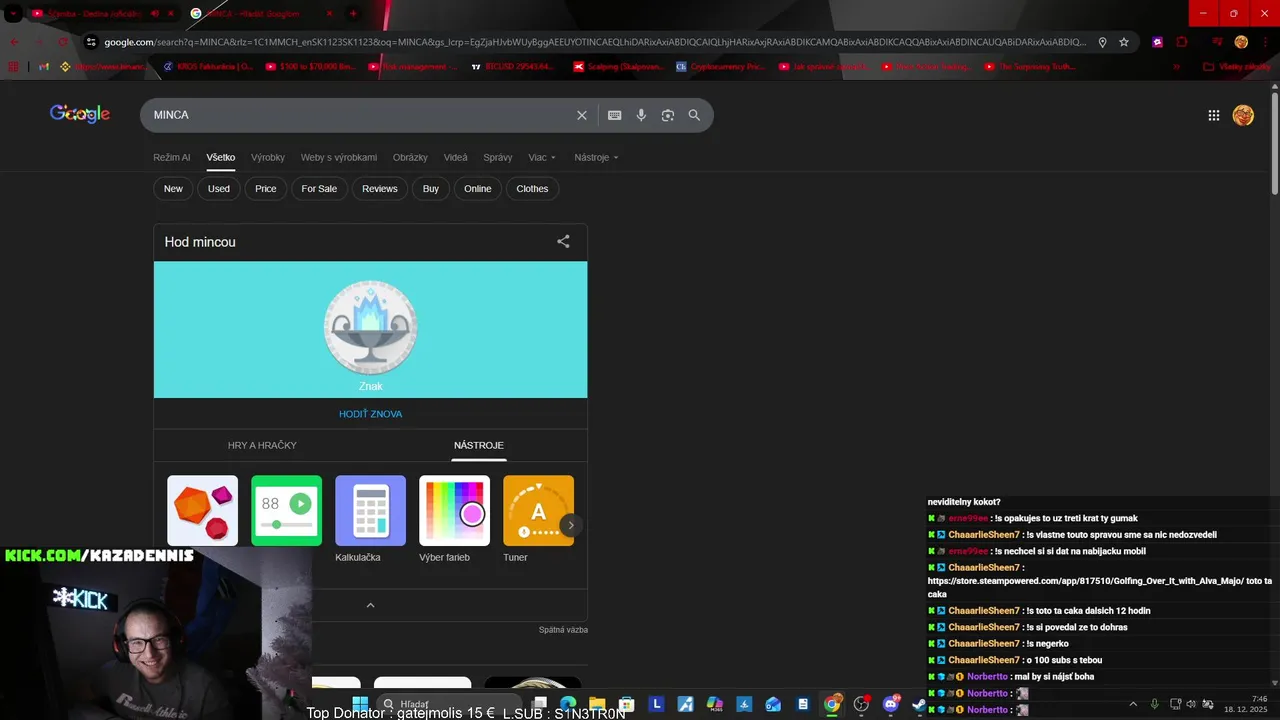The height and width of the screenshot is (720, 1280).
Task: Apply the Buy filter chip
Action: [x=431, y=188]
